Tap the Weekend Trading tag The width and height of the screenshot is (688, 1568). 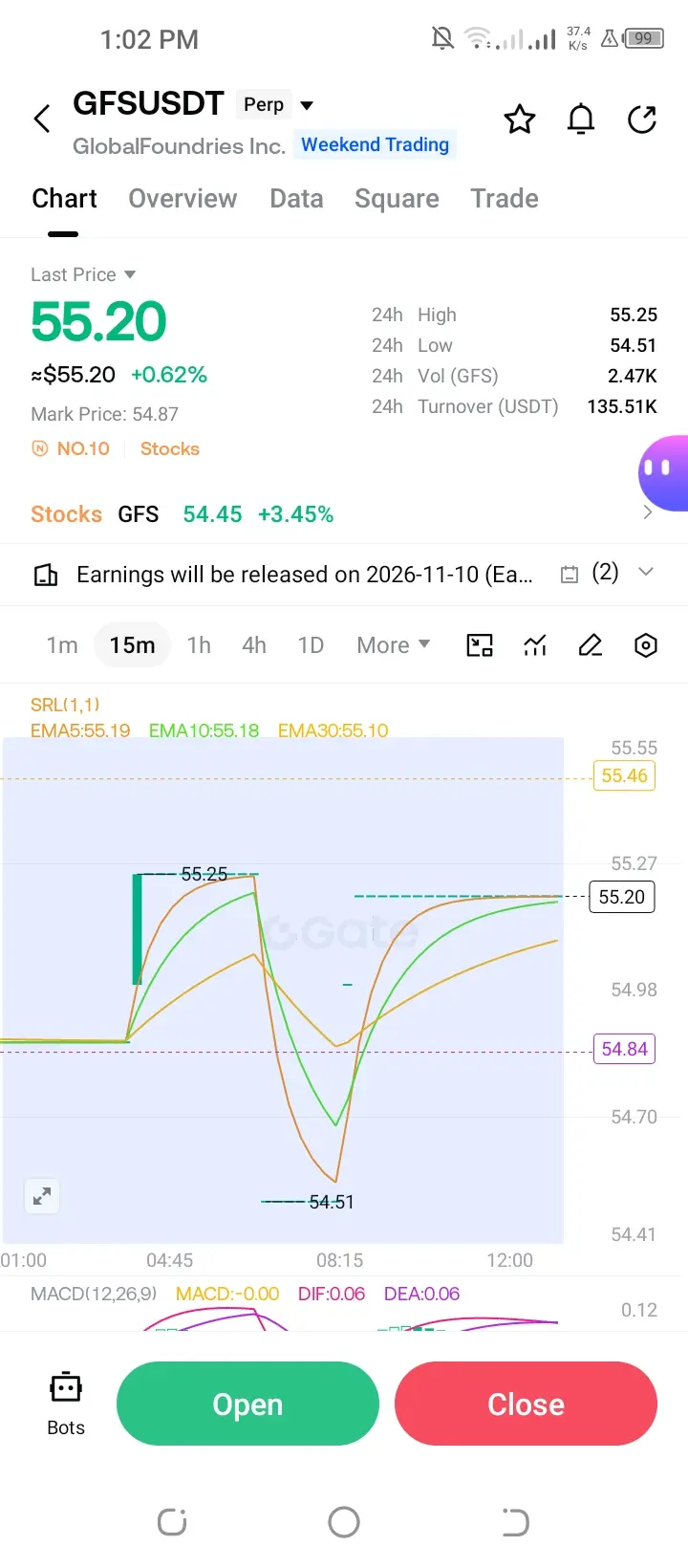(375, 144)
